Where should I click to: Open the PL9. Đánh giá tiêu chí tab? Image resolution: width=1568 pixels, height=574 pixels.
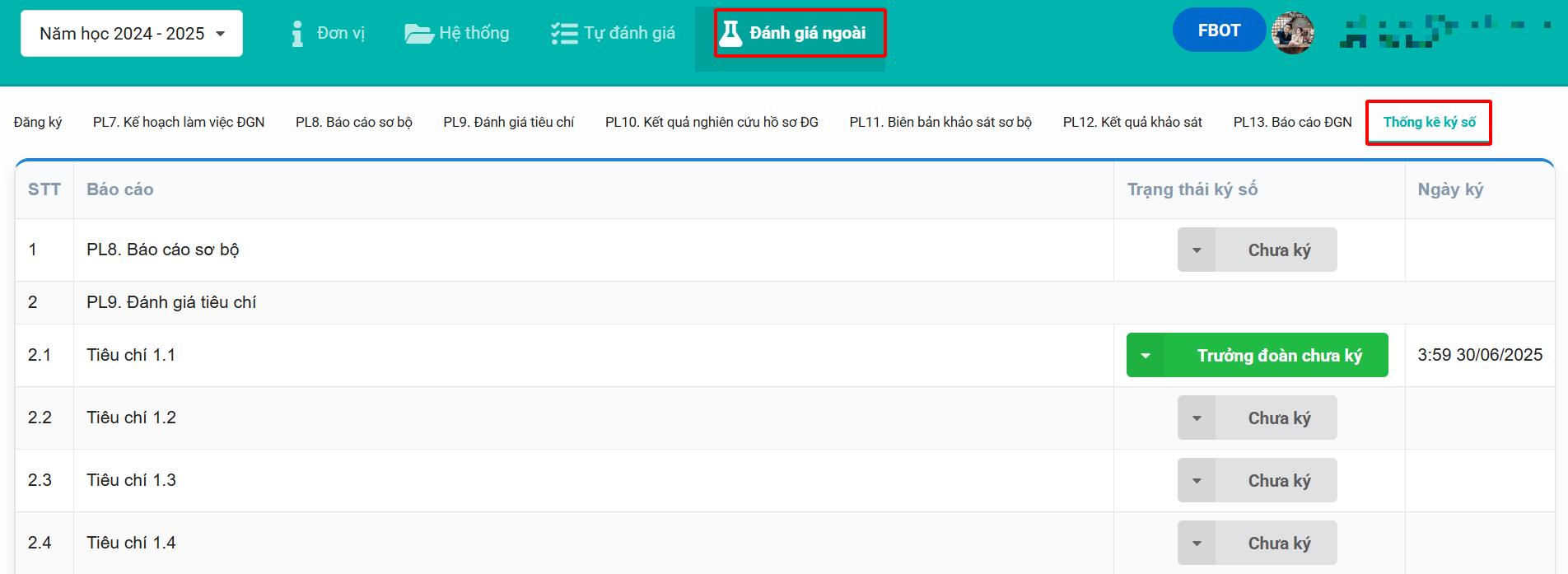508,122
